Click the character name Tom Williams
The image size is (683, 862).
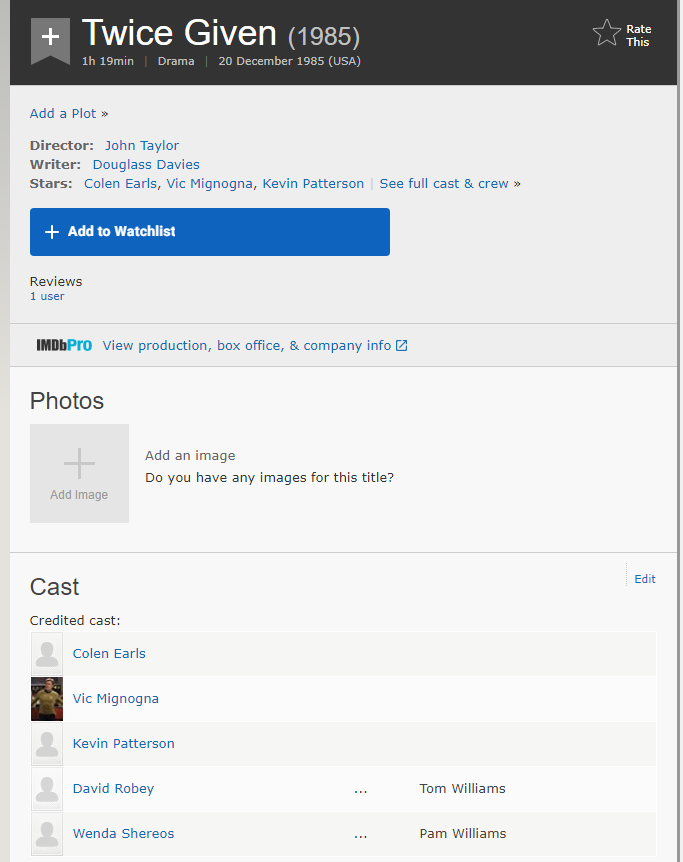462,789
